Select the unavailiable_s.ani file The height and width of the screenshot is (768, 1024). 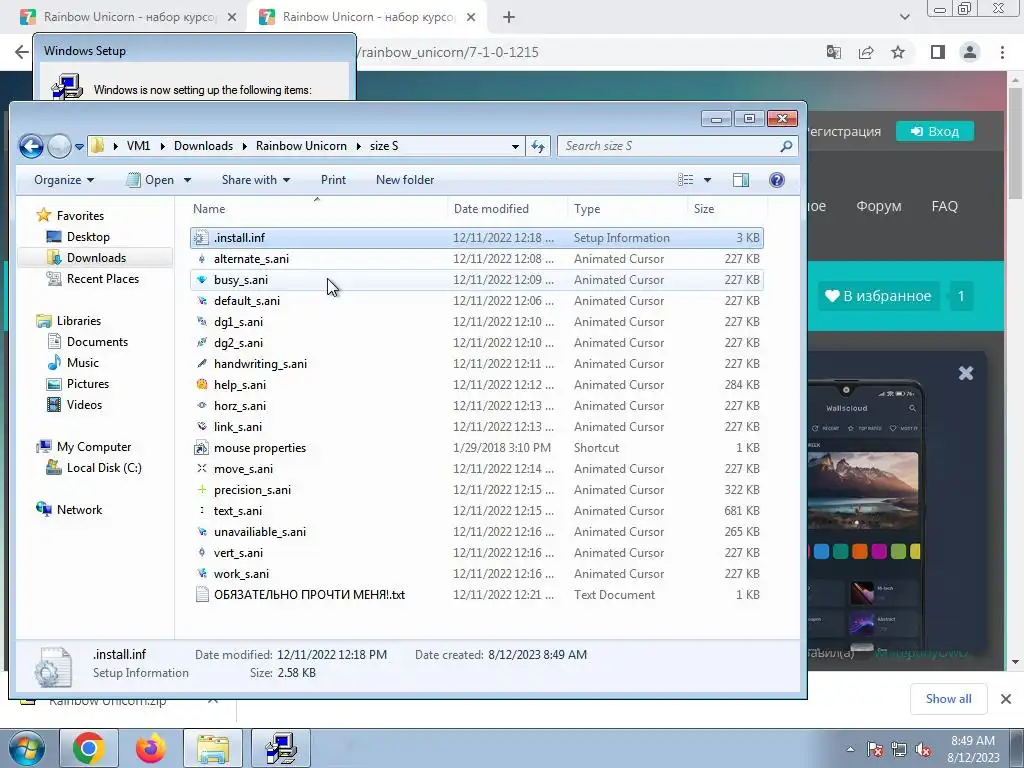click(x=477, y=532)
